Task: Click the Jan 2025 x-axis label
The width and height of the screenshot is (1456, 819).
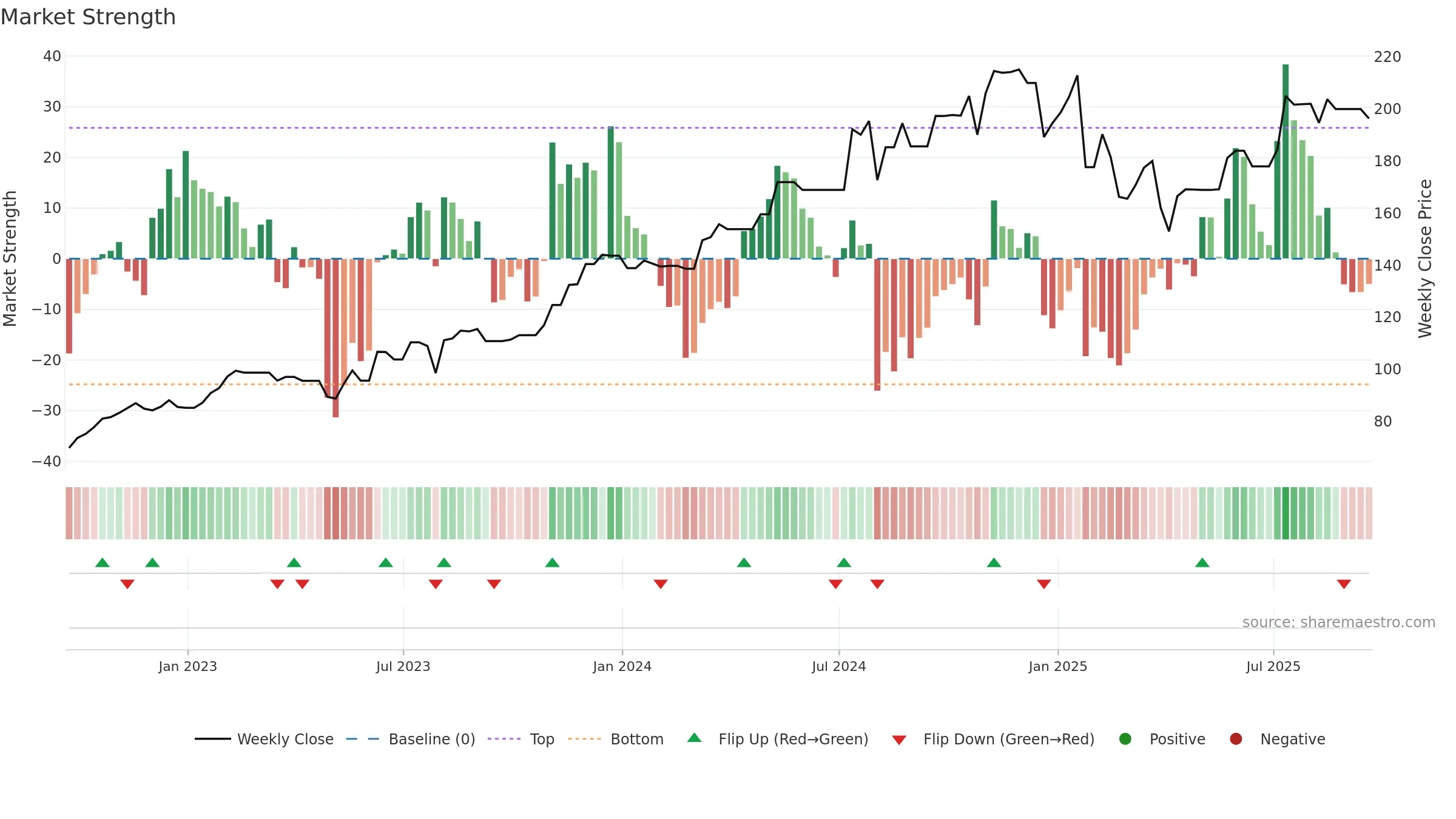Action: click(1058, 666)
